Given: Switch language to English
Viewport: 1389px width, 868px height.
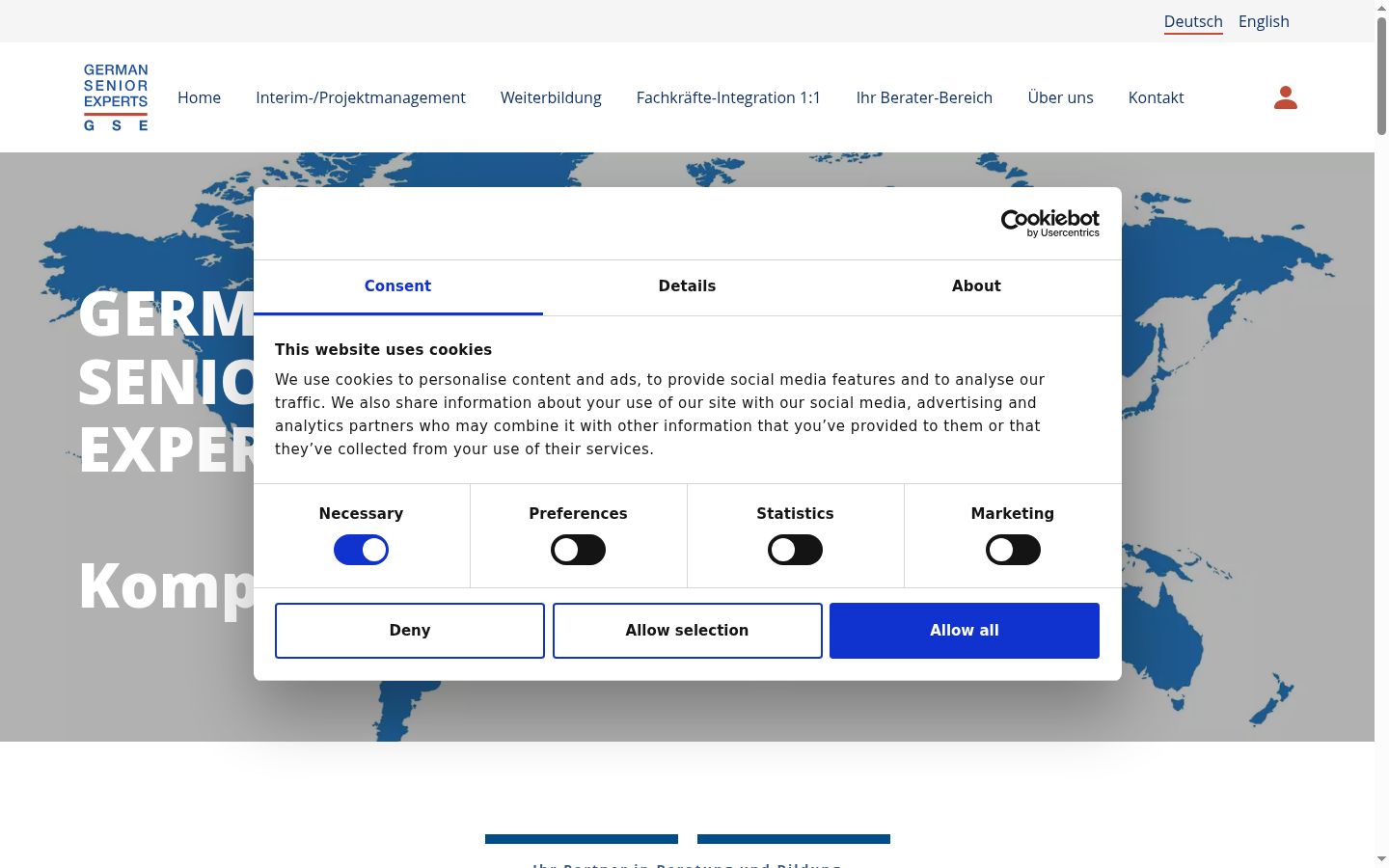Looking at the screenshot, I should 1264,21.
